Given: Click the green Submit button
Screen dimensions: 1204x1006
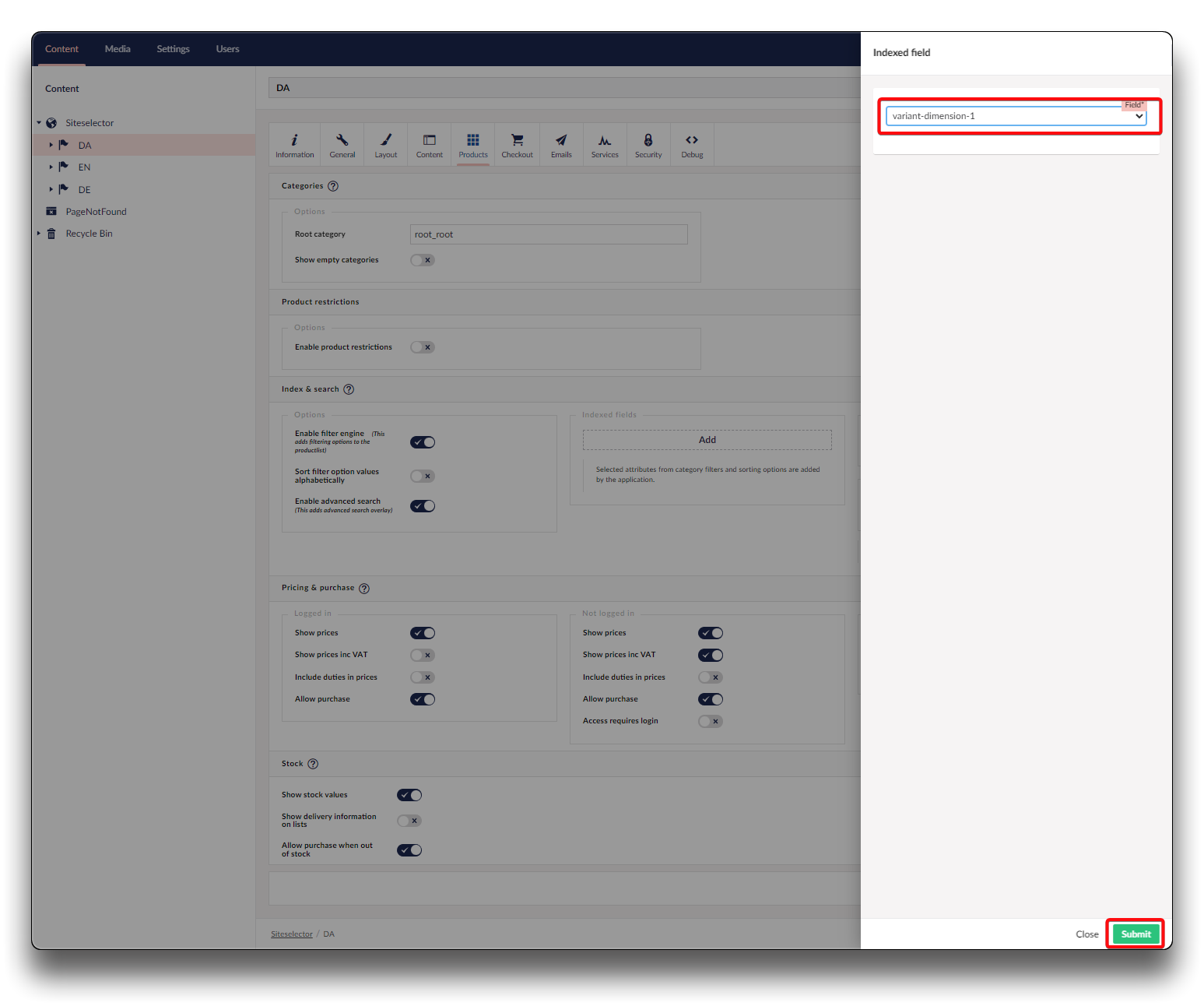Looking at the screenshot, I should click(1136, 934).
